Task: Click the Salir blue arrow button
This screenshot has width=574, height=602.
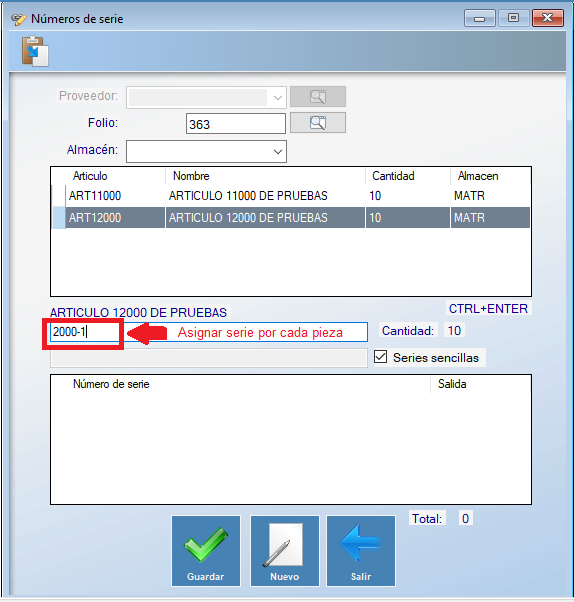Action: coord(361,551)
